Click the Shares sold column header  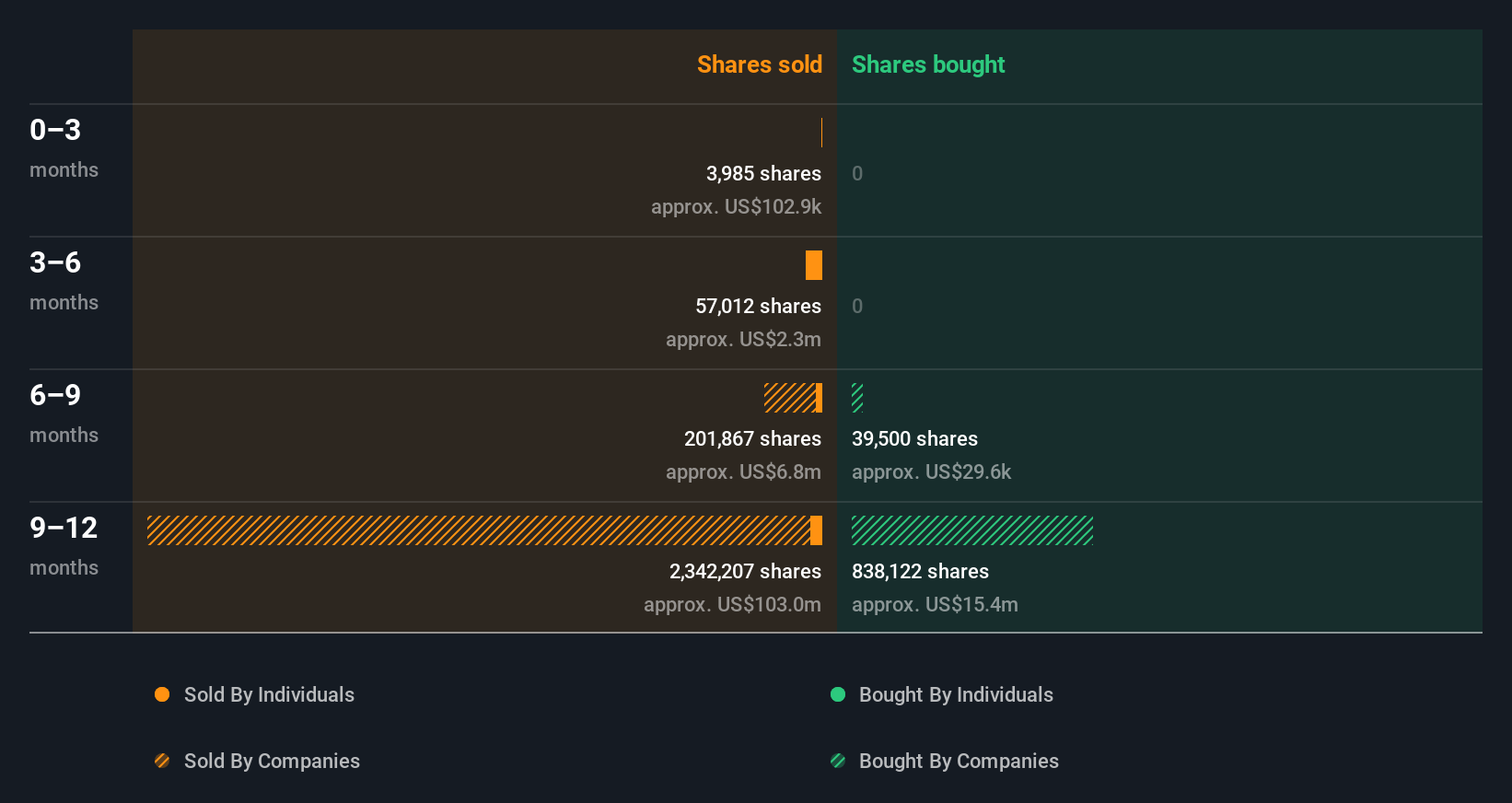[760, 64]
